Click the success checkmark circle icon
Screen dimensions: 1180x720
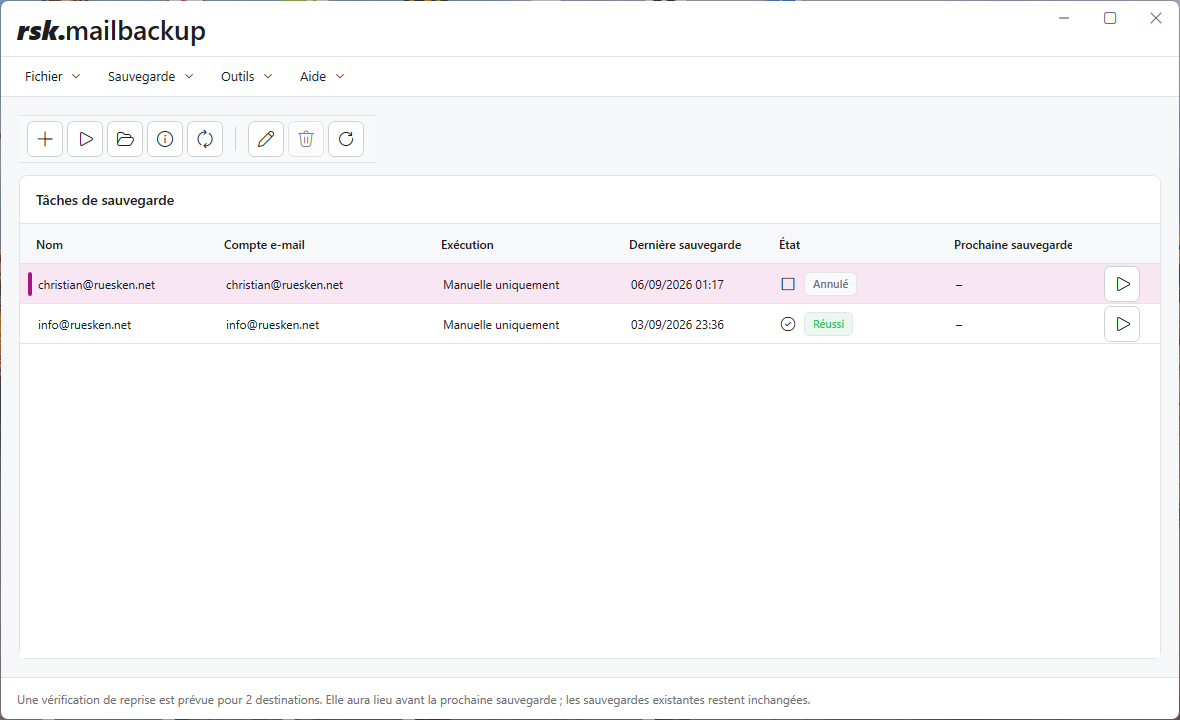[x=788, y=324]
